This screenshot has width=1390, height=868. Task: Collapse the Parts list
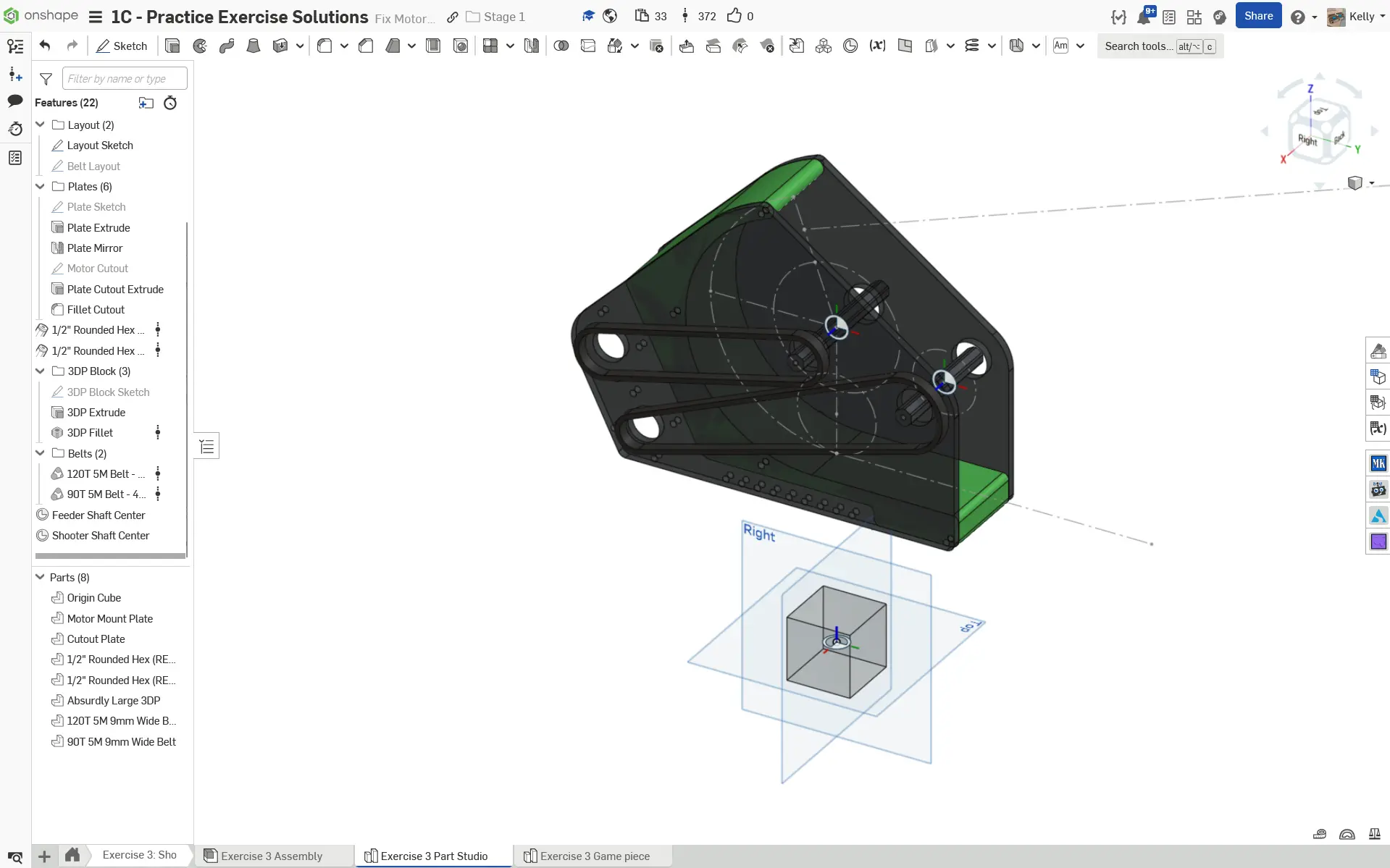click(41, 577)
